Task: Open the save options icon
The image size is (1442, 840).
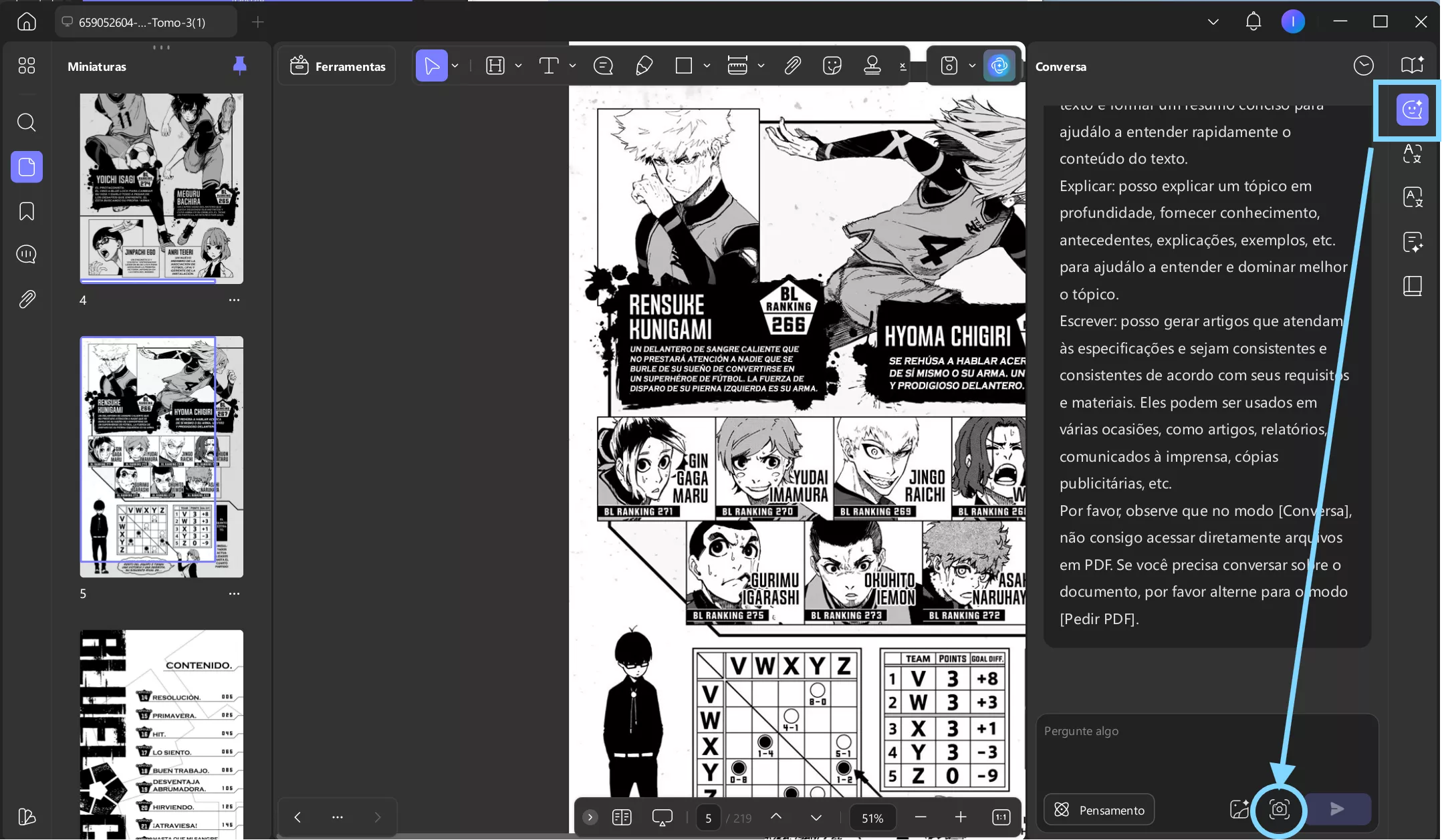Action: click(x=949, y=65)
